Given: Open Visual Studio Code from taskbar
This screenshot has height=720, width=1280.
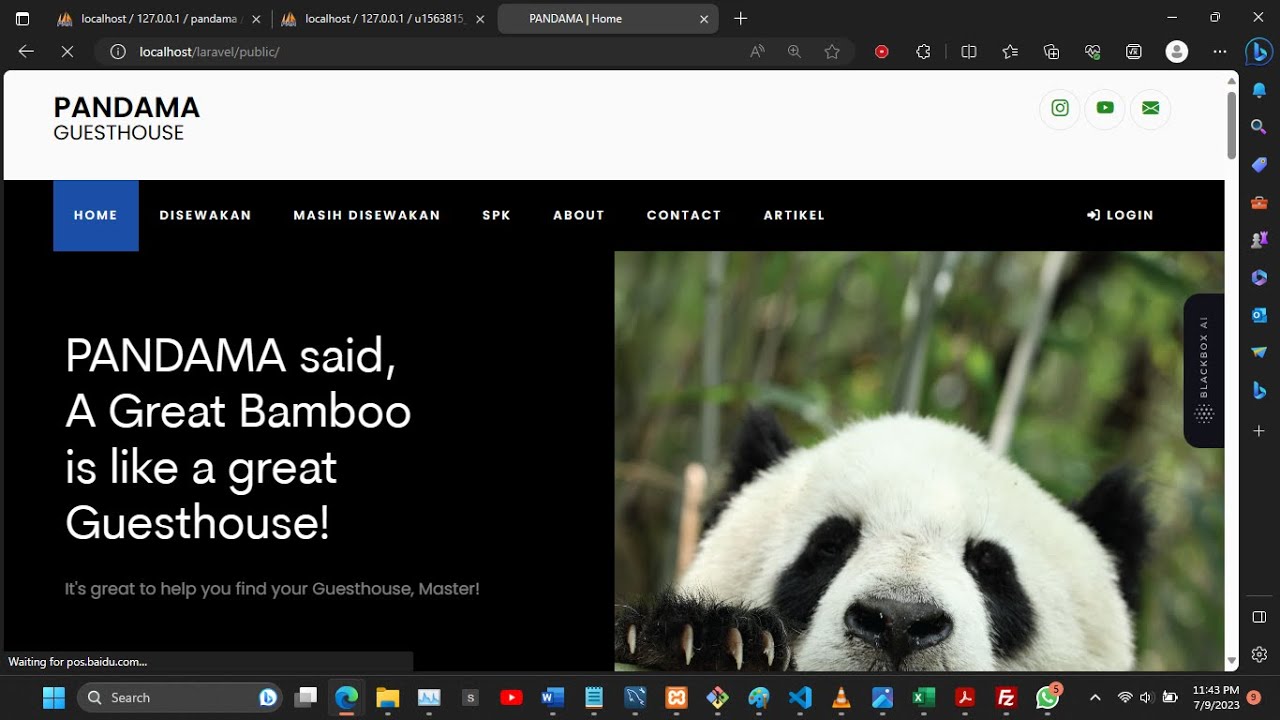Looking at the screenshot, I should click(800, 697).
